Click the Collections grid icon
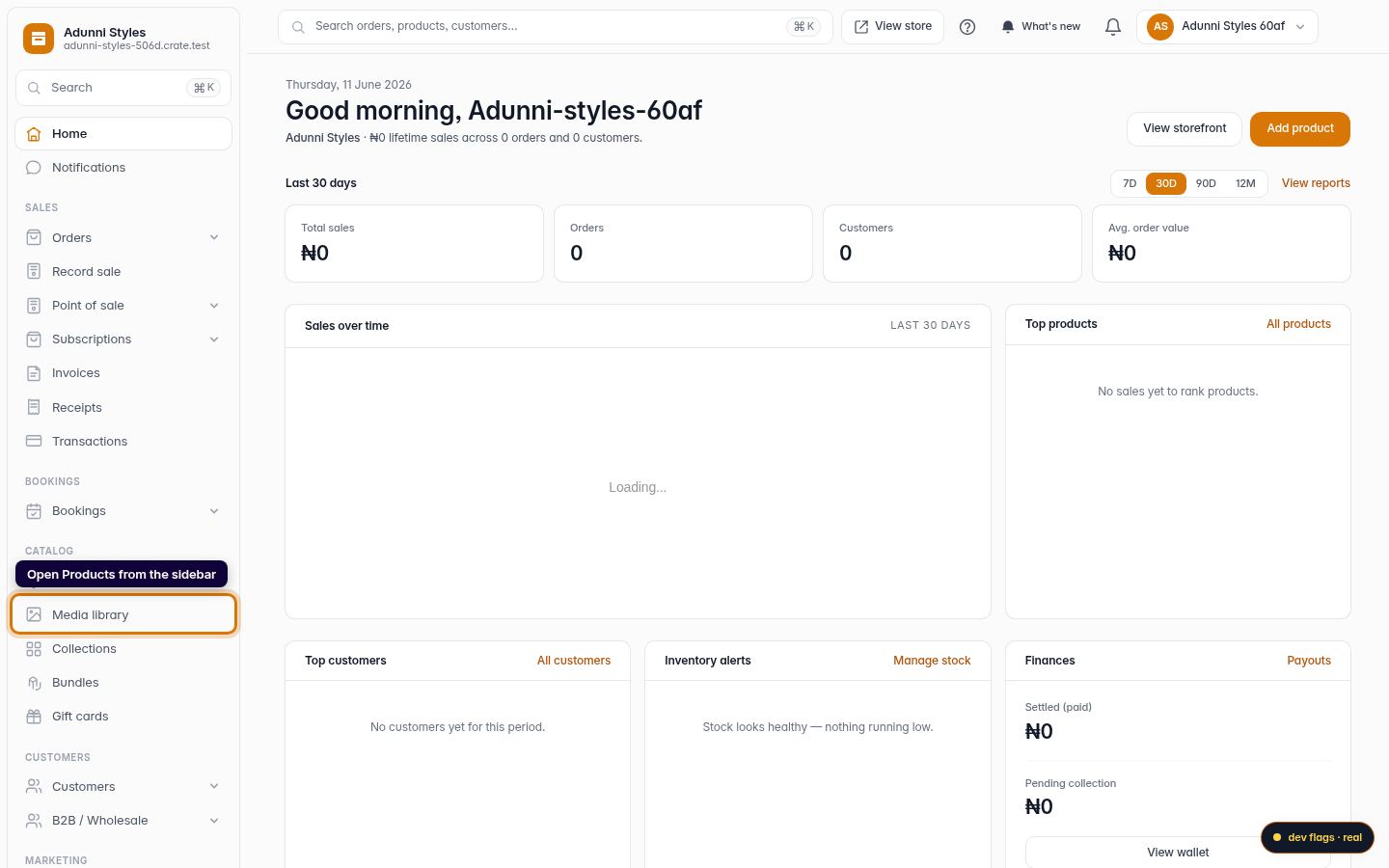Image resolution: width=1389 pixels, height=868 pixels. click(x=34, y=649)
